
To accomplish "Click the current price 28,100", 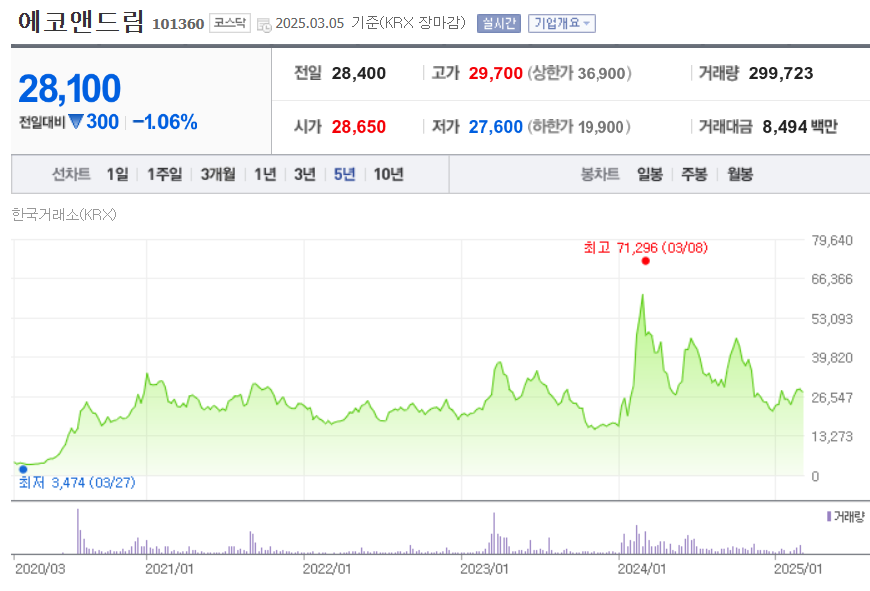I will (70, 88).
